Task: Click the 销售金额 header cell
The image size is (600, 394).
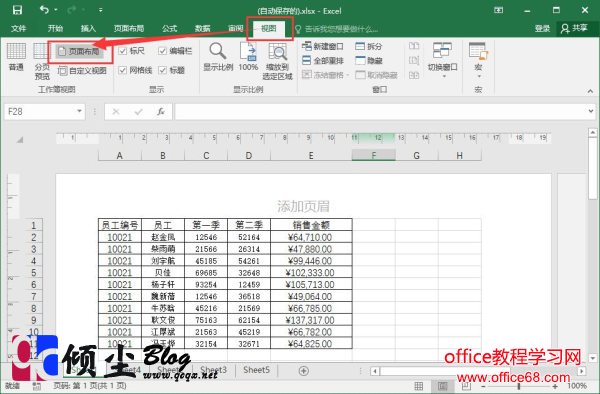Action: coord(311,225)
